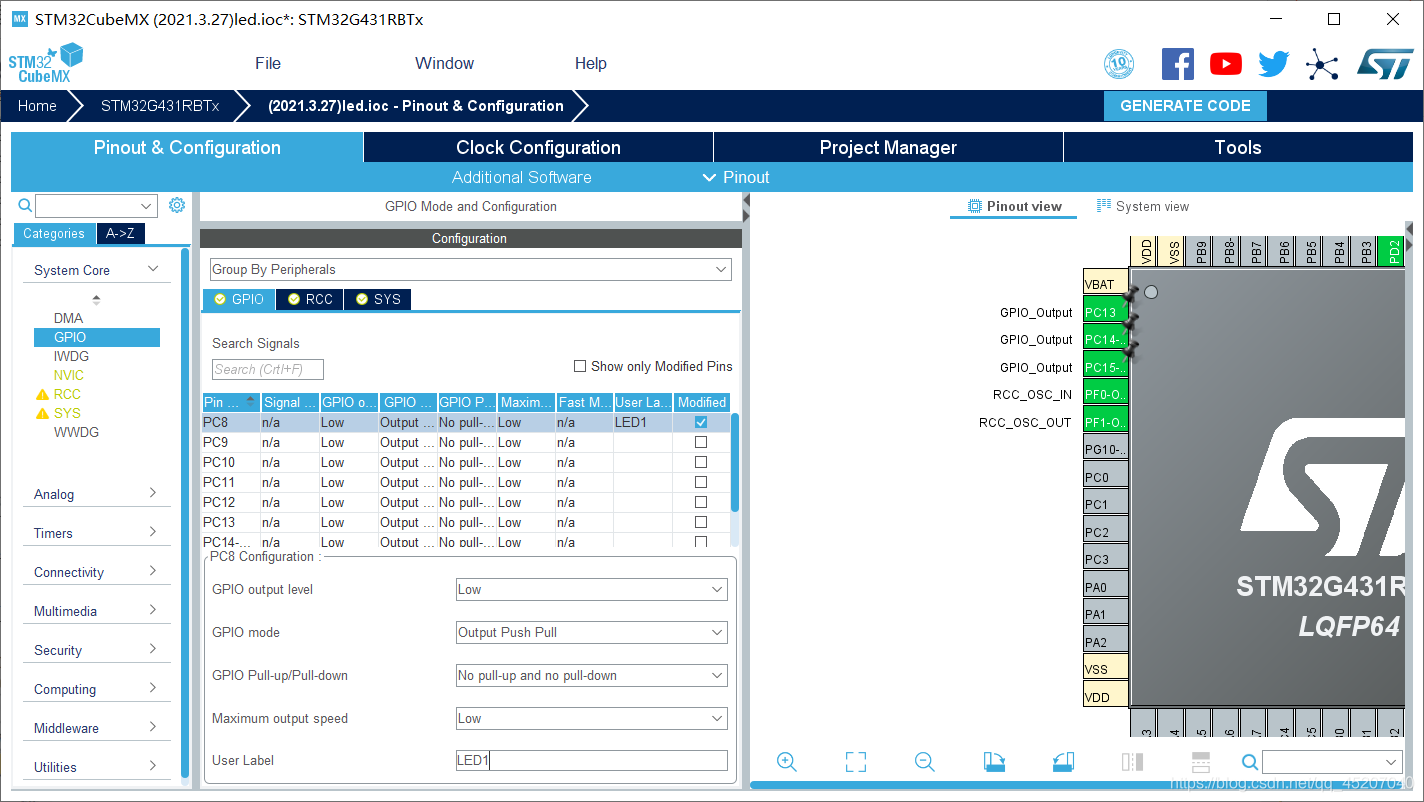
Task: Check Modified checkbox for PC12
Action: (701, 502)
